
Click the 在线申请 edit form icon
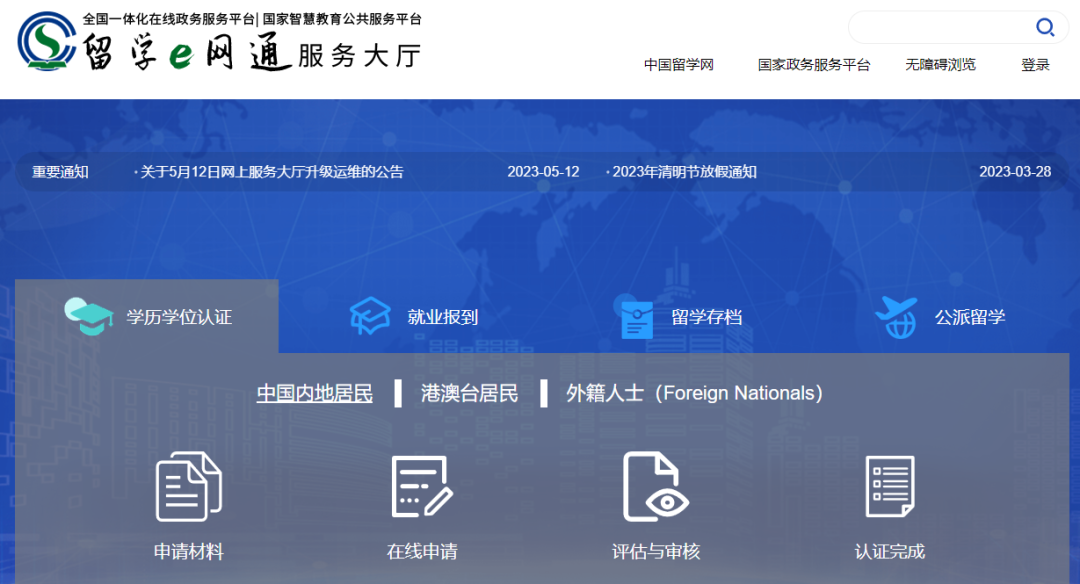pyautogui.click(x=422, y=486)
